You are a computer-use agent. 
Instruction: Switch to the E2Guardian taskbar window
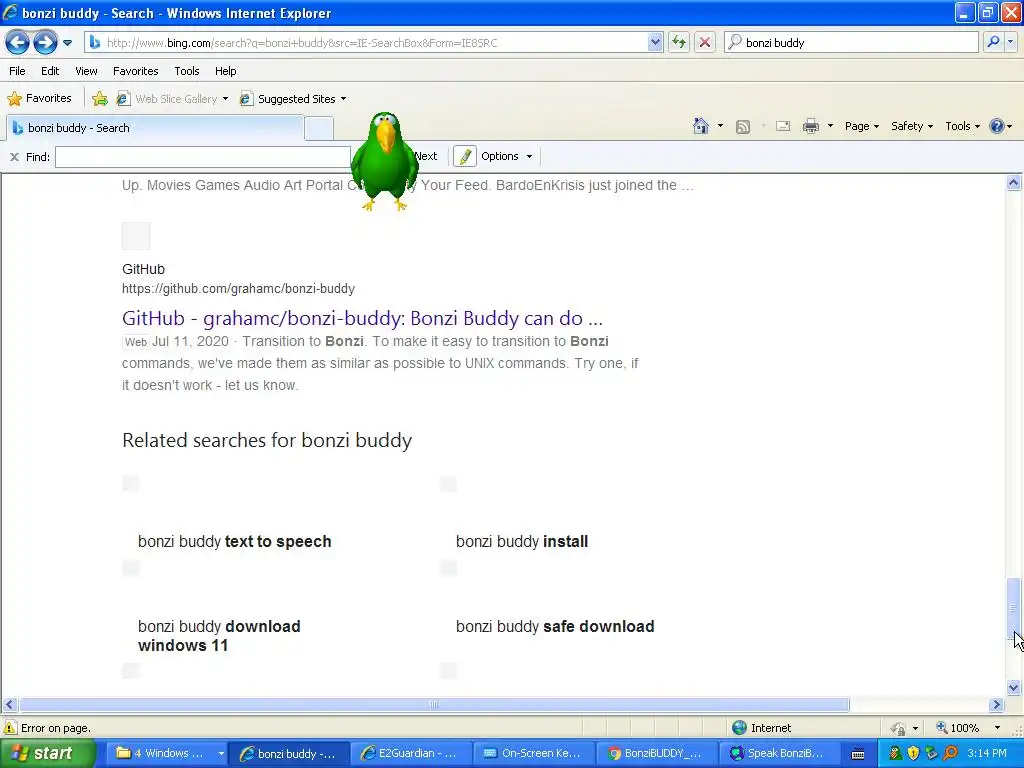pyautogui.click(x=410, y=754)
